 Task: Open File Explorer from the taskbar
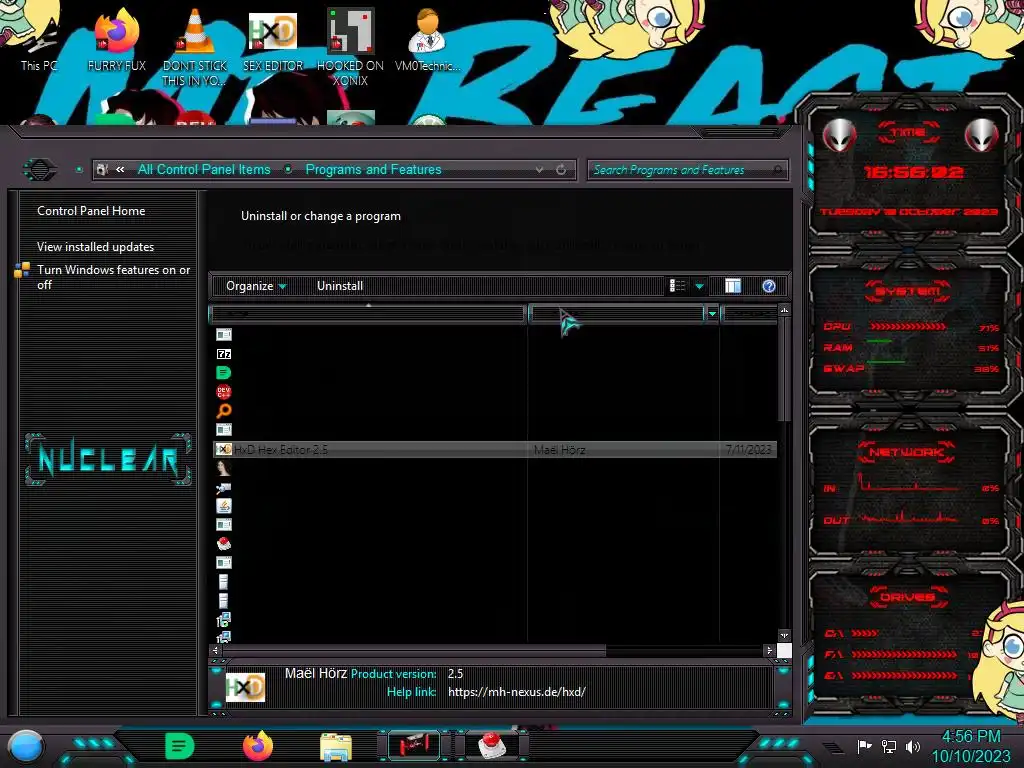coord(336,746)
